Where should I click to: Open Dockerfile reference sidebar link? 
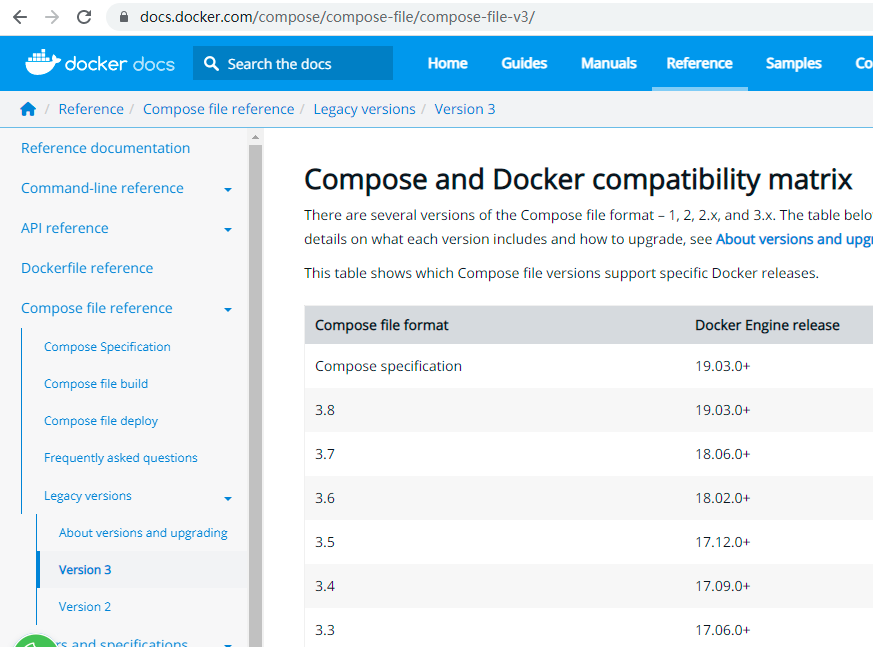(x=87, y=268)
